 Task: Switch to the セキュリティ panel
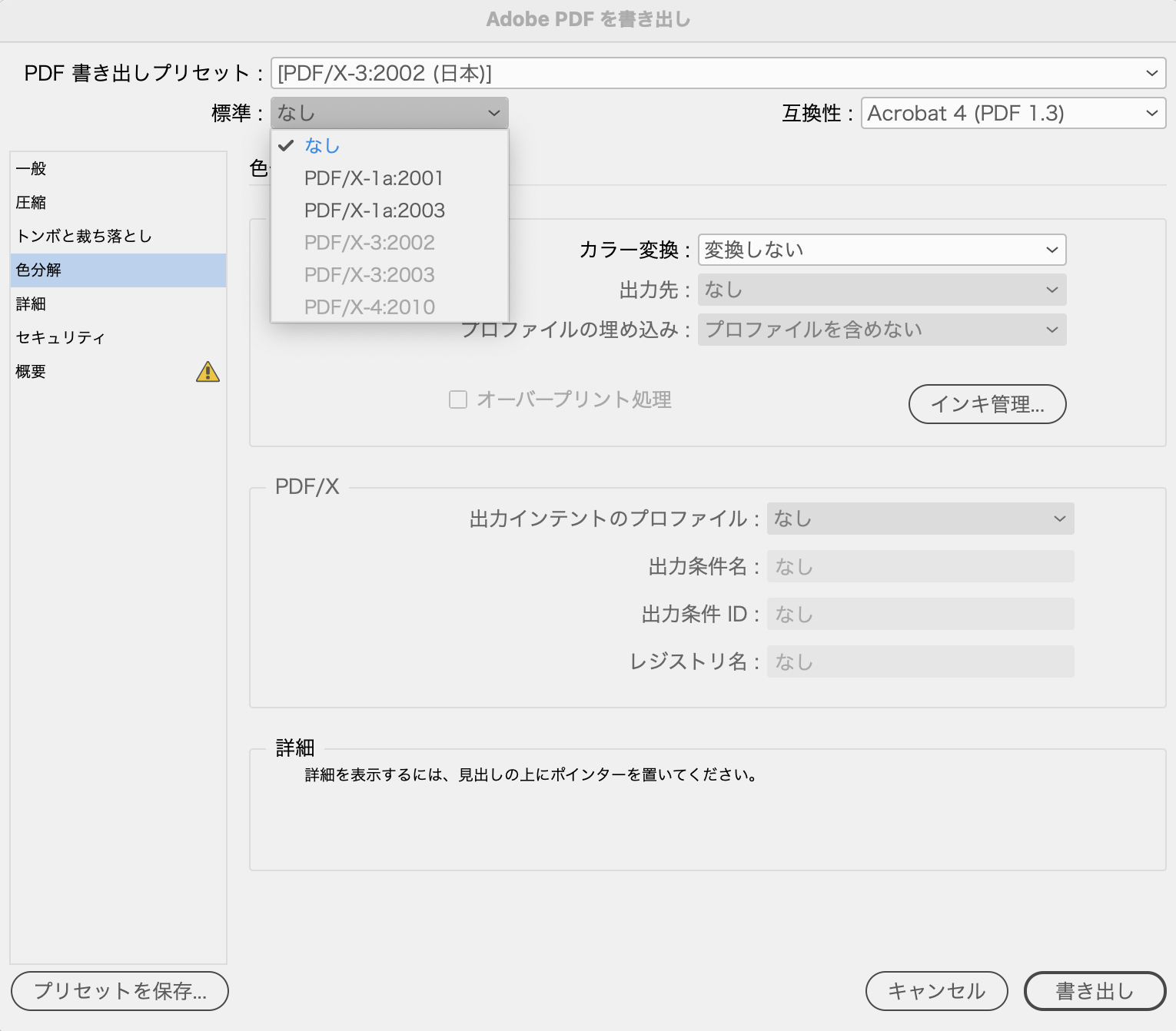pos(118,337)
